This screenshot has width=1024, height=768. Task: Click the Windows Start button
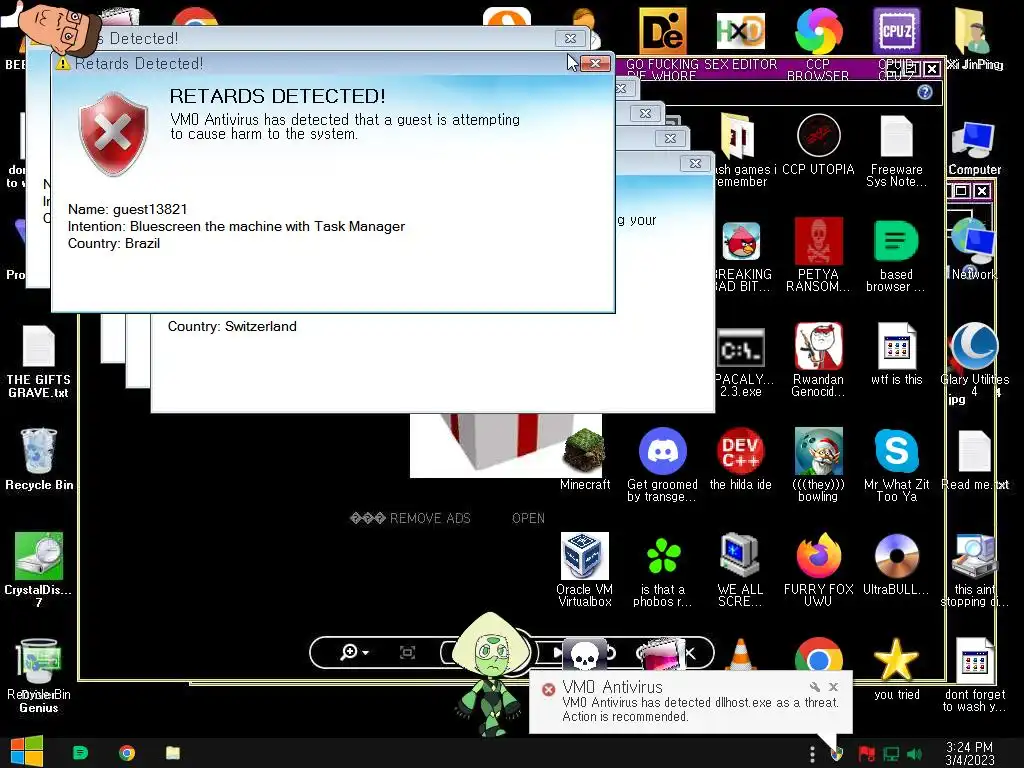26,752
